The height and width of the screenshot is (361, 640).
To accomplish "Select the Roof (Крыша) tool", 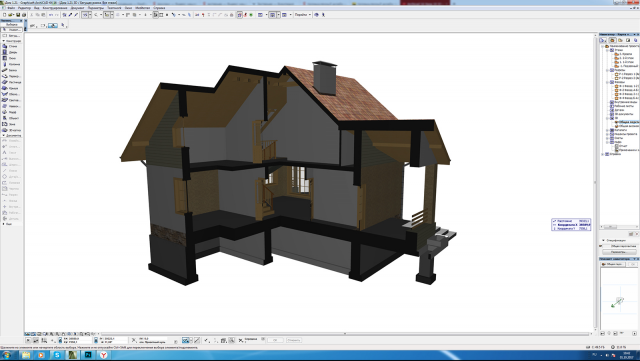I will coord(11,88).
